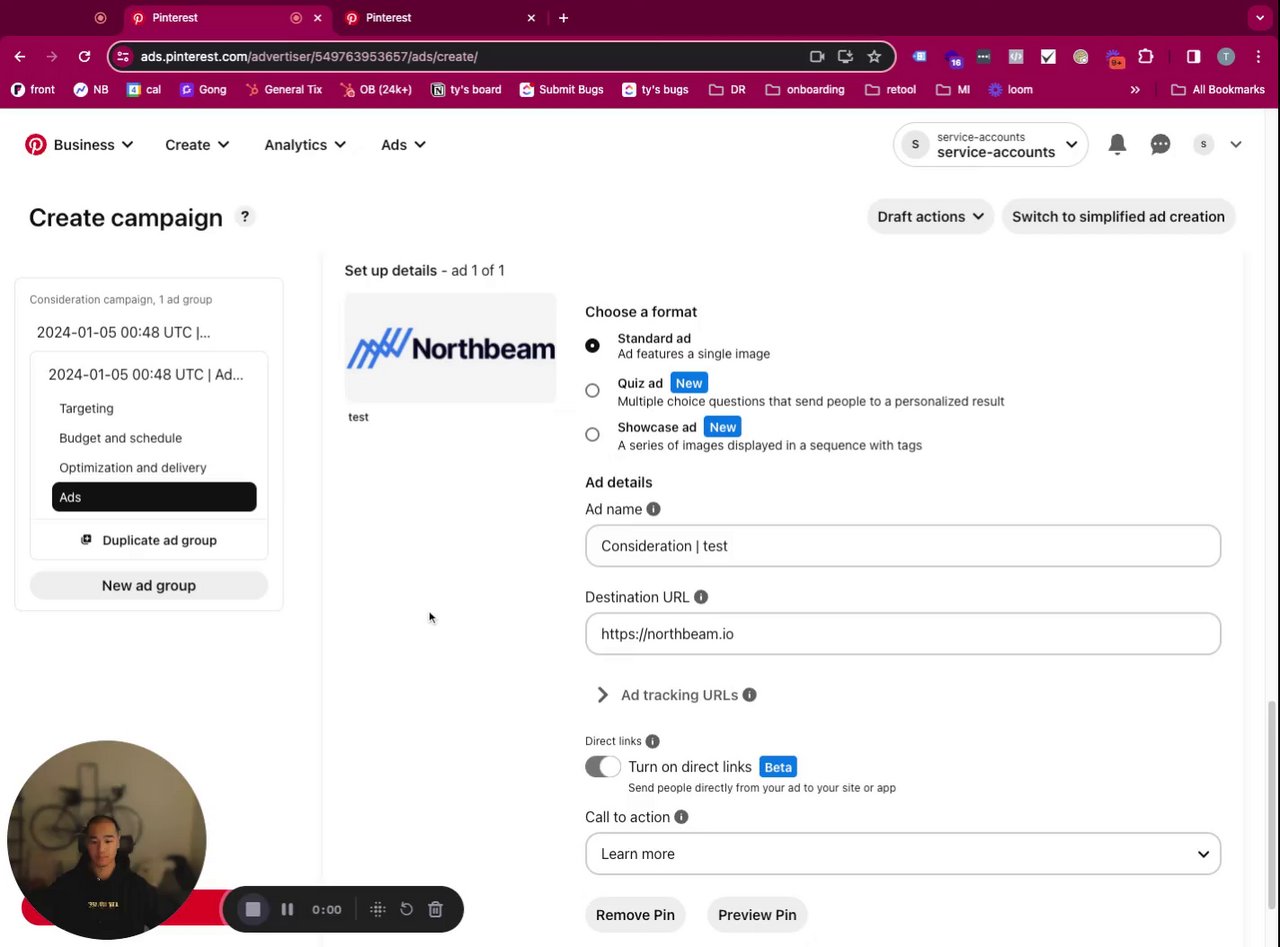
Task: Restart the Loom recording
Action: [406, 909]
